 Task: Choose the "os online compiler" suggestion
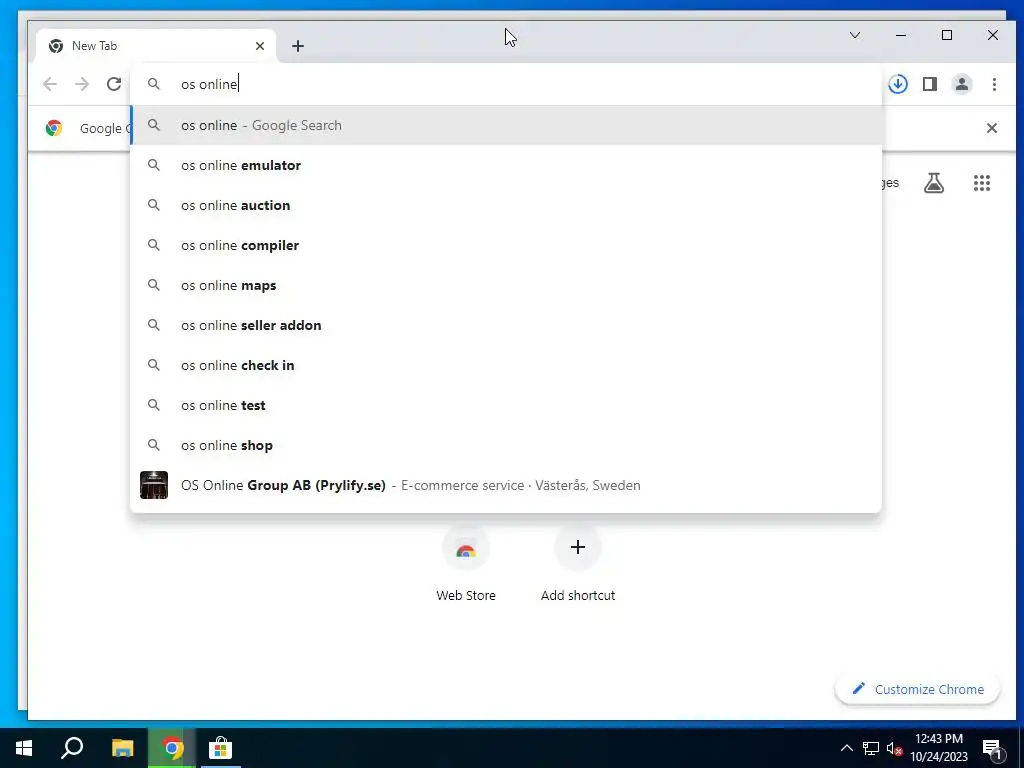click(506, 246)
